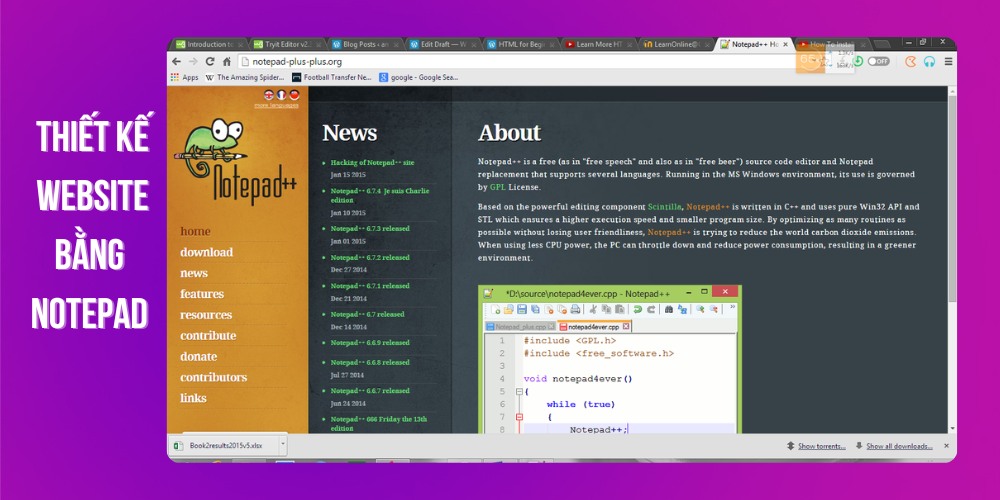Open the Football Transfer Ne bookmark
The width and height of the screenshot is (1000, 500).
[x=332, y=78]
